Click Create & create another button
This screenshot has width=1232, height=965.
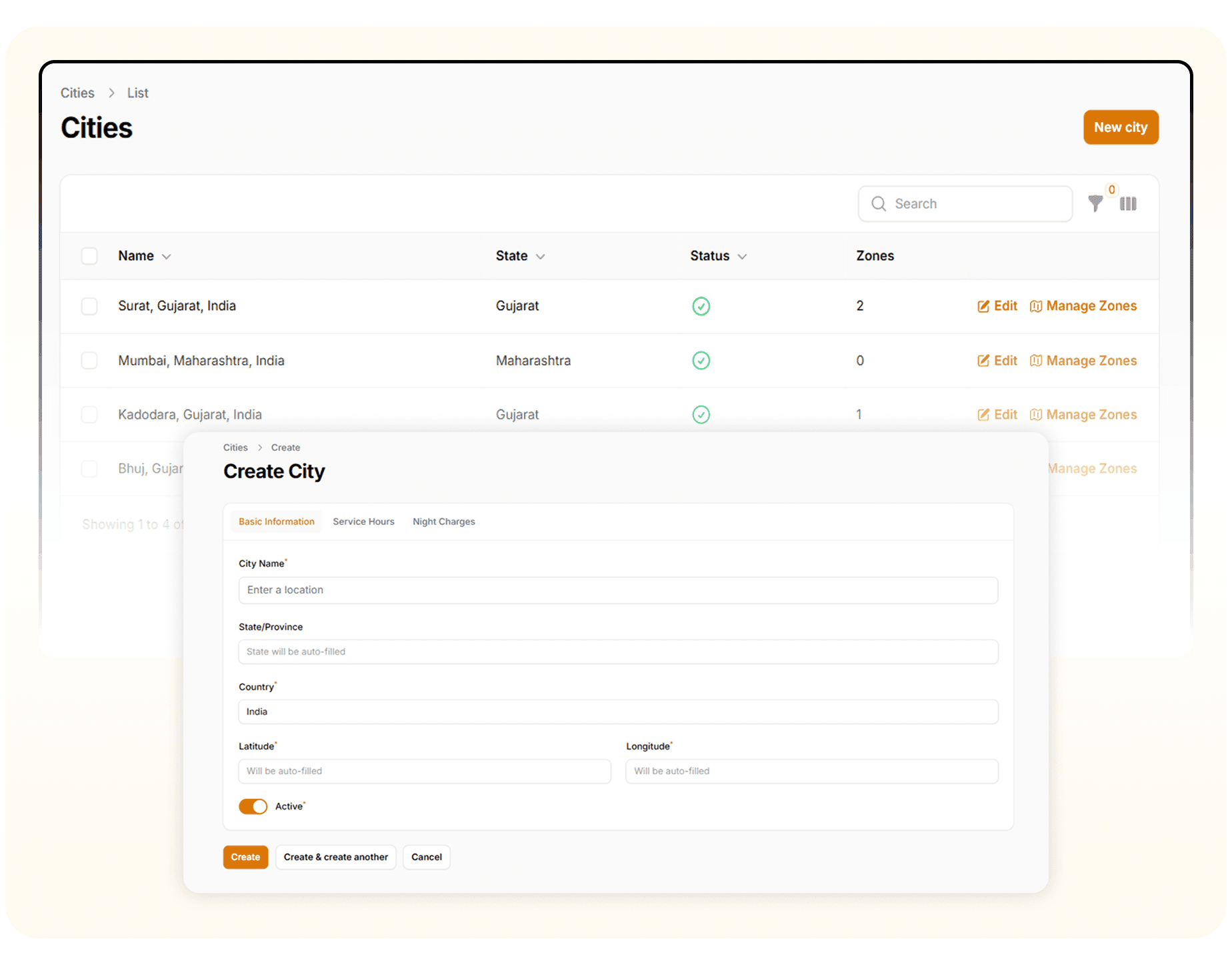pyautogui.click(x=335, y=857)
